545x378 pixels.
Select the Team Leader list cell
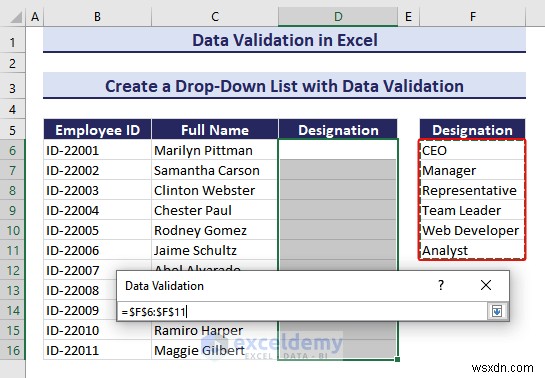pyautogui.click(x=472, y=210)
